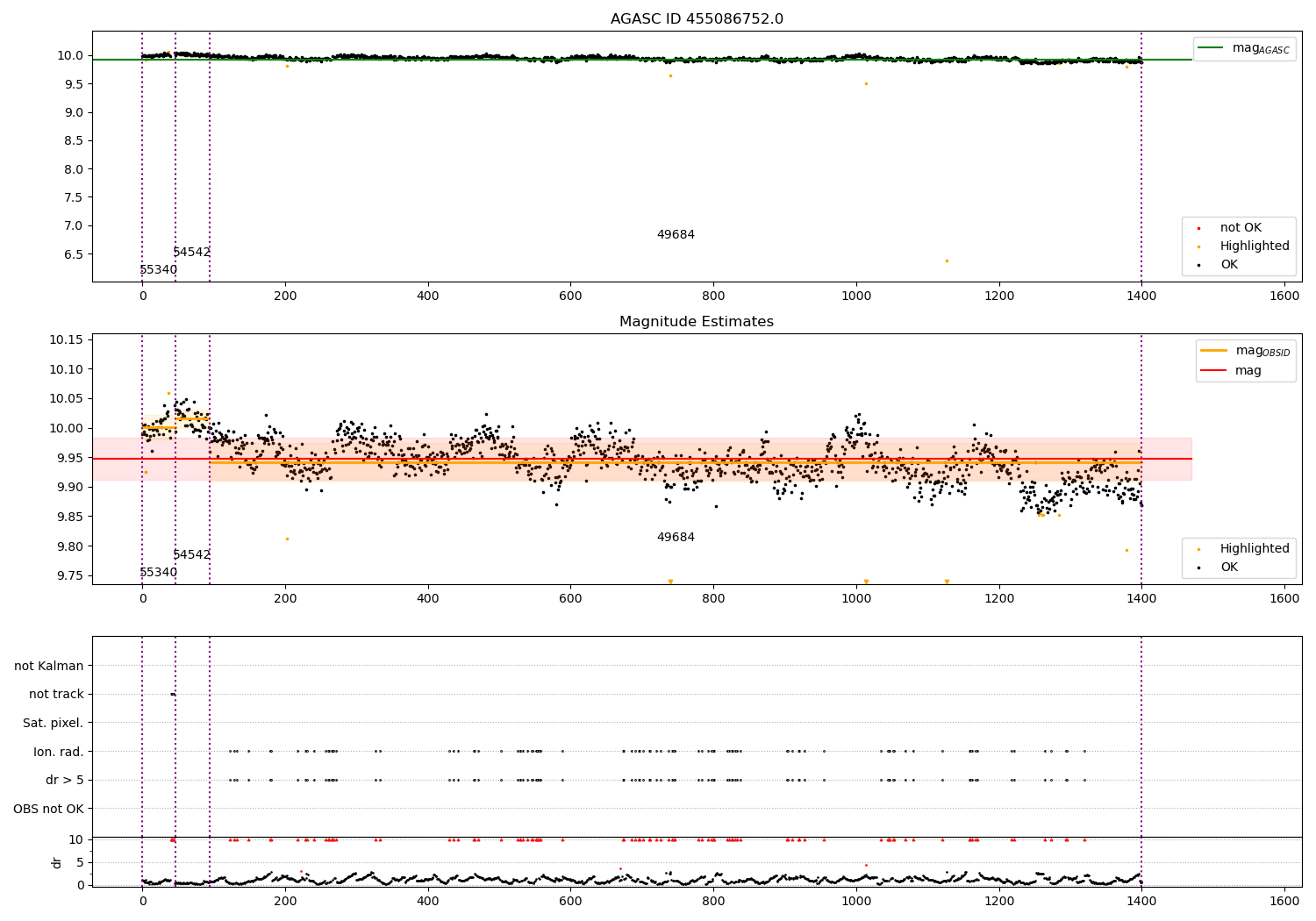1316x921 pixels.
Task: Click 'Highlighted' legend entry in Magnitude Estimates plot
Action: click(x=1255, y=549)
